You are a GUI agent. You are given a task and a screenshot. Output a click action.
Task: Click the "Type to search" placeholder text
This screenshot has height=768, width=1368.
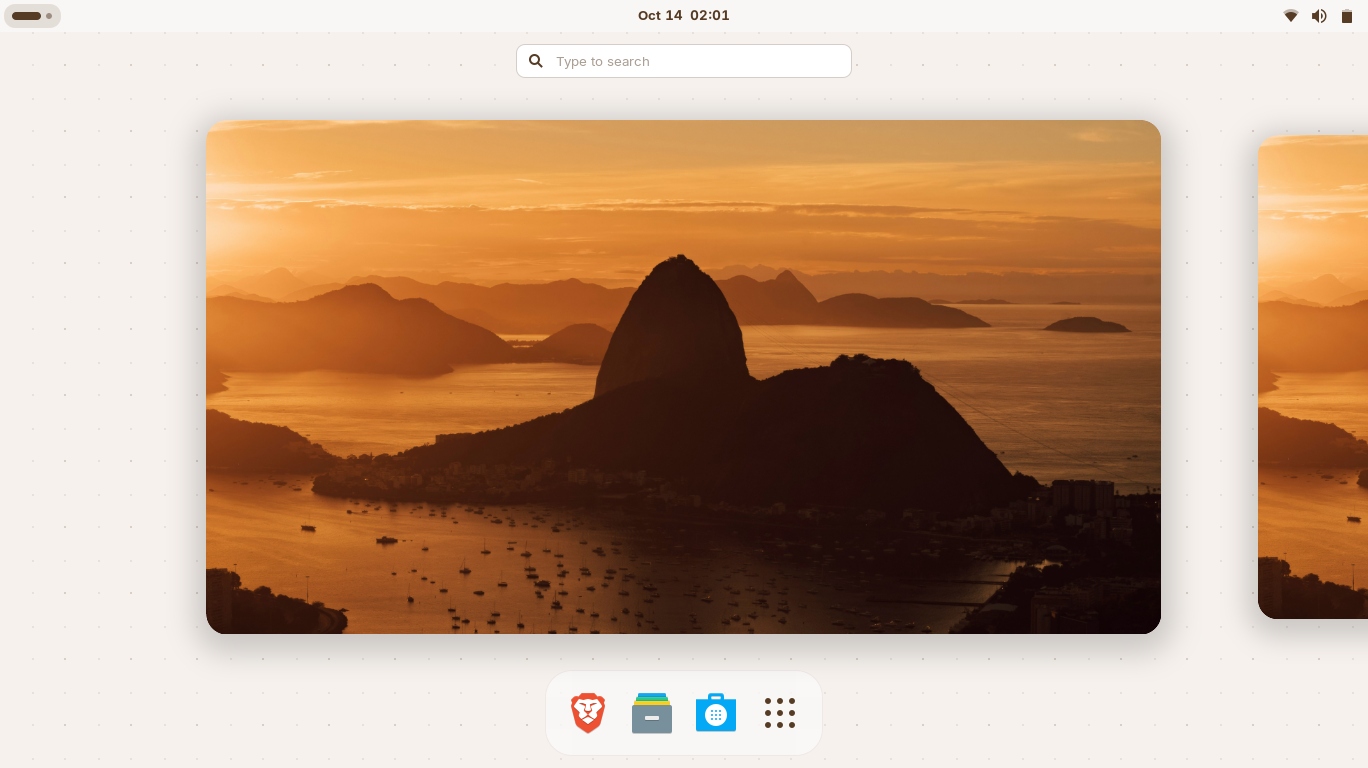[603, 61]
